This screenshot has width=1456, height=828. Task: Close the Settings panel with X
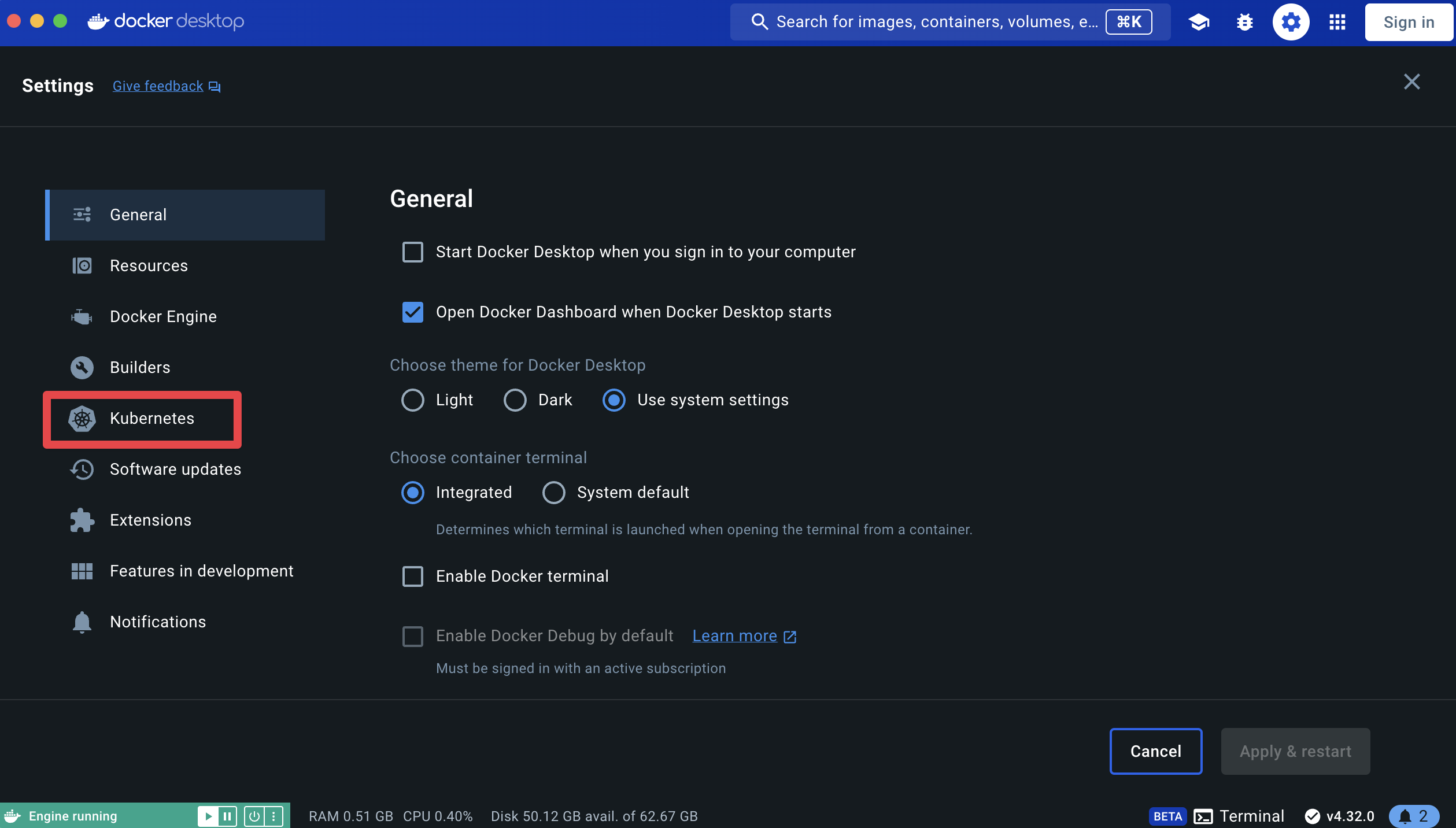pos(1411,82)
